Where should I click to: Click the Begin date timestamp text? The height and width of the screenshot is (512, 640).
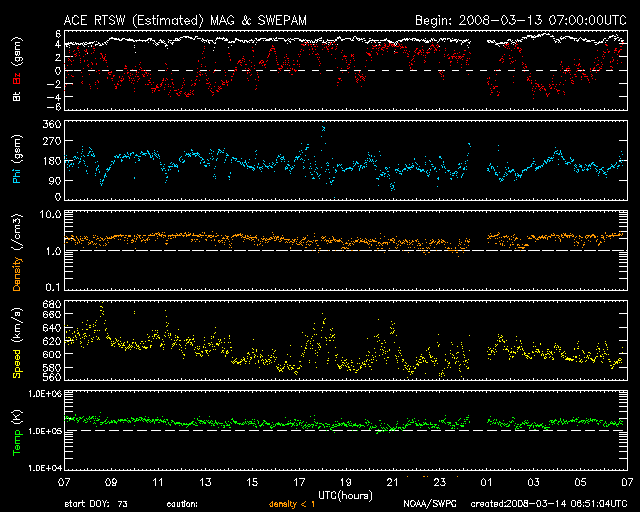(518, 19)
